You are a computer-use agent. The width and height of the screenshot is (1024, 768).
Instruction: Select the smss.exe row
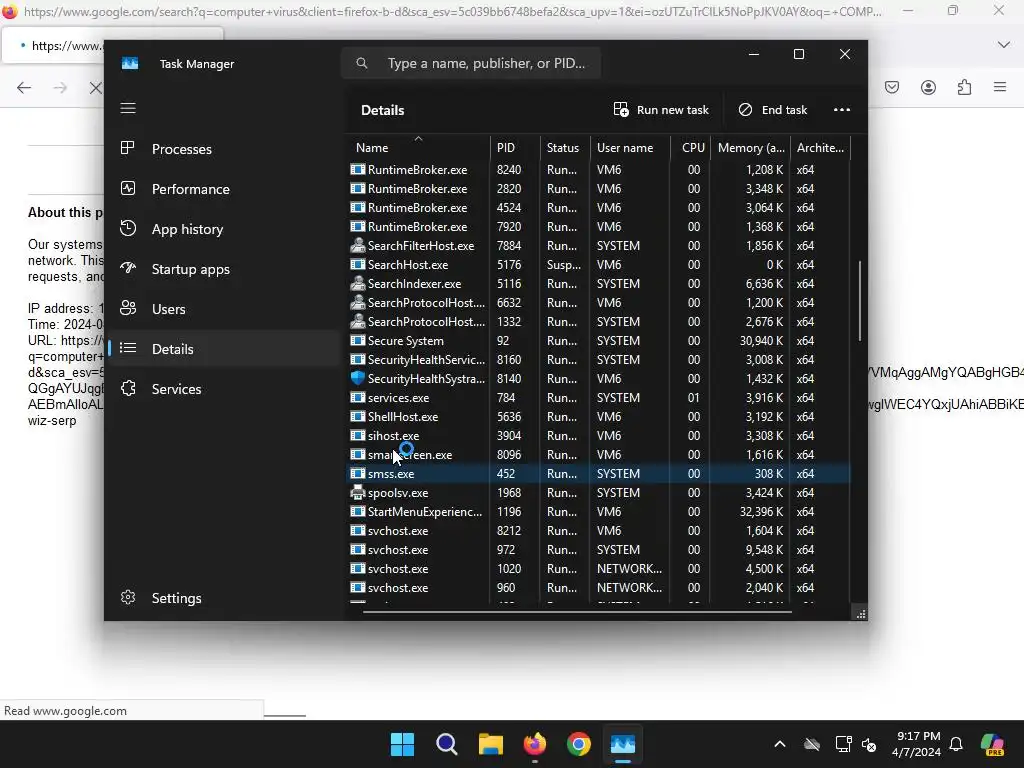click(598, 473)
